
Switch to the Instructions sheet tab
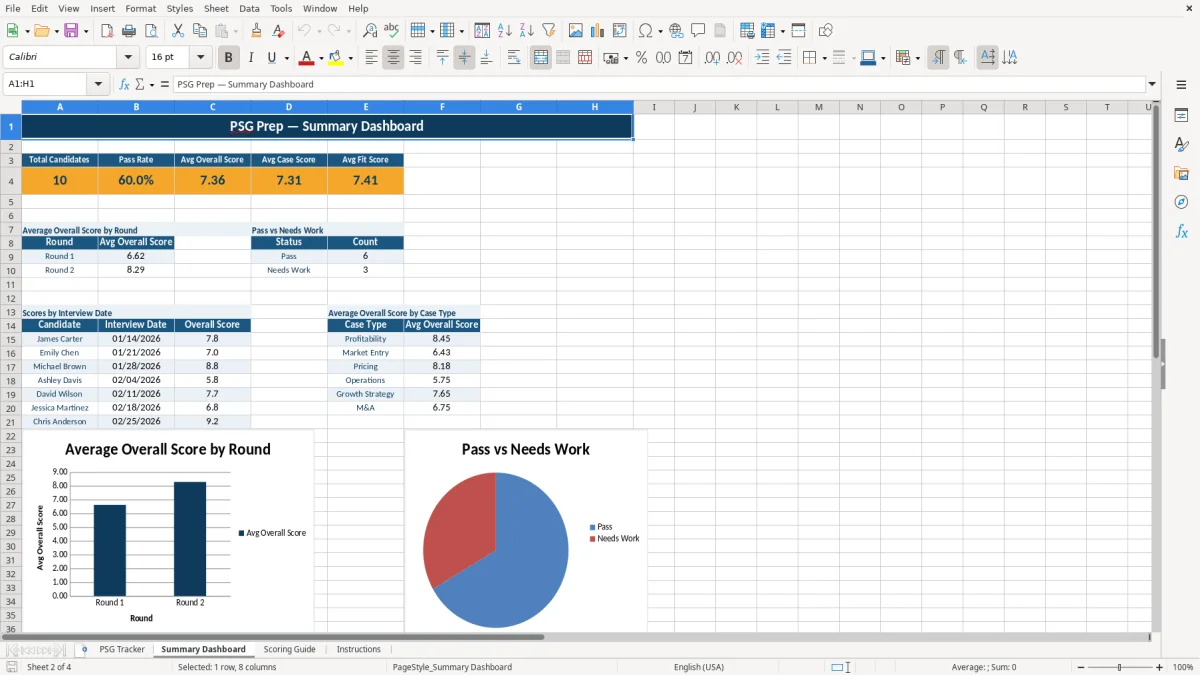(x=359, y=649)
